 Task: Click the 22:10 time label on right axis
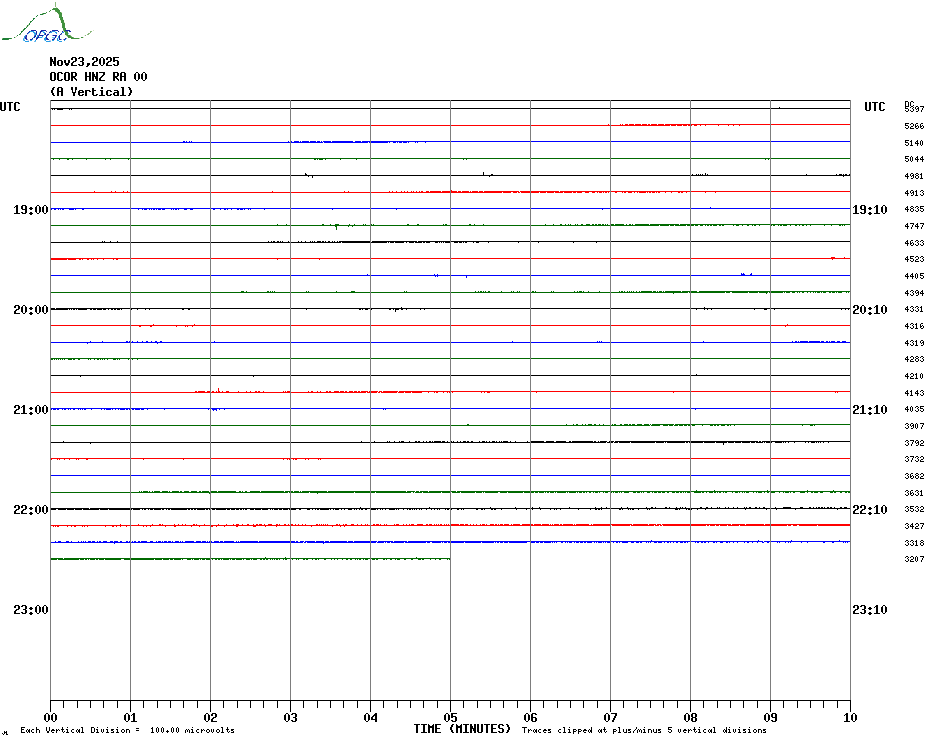(x=868, y=510)
